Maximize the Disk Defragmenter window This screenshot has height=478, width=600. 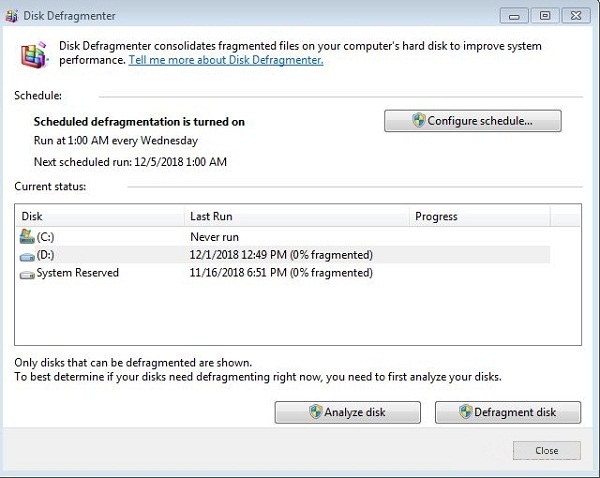tap(544, 15)
